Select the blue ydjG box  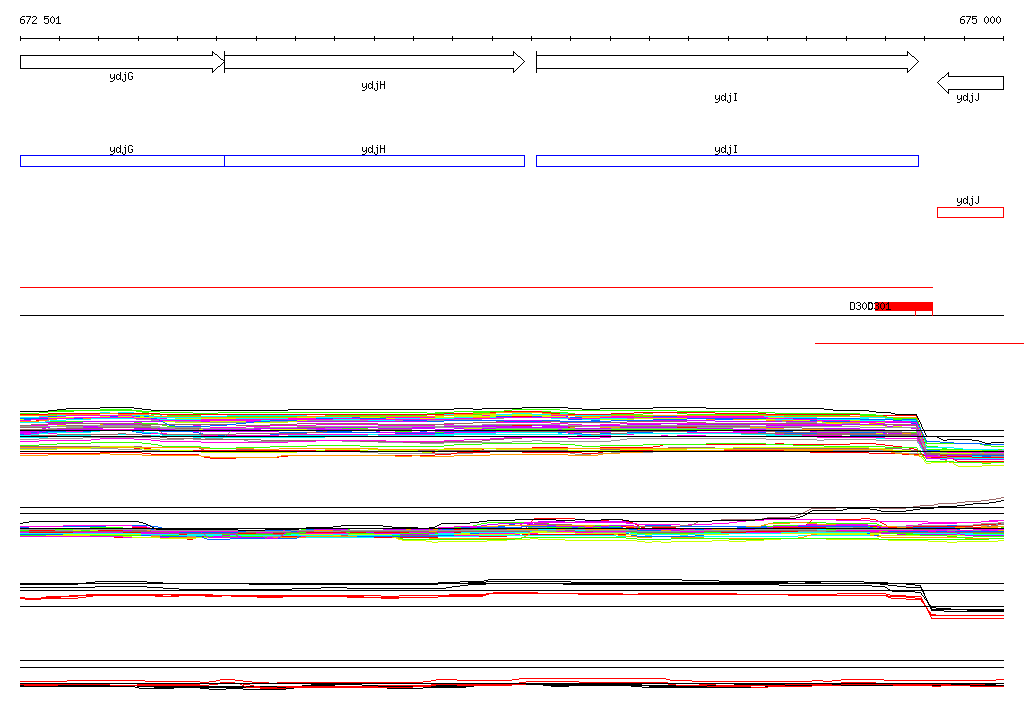(x=122, y=161)
